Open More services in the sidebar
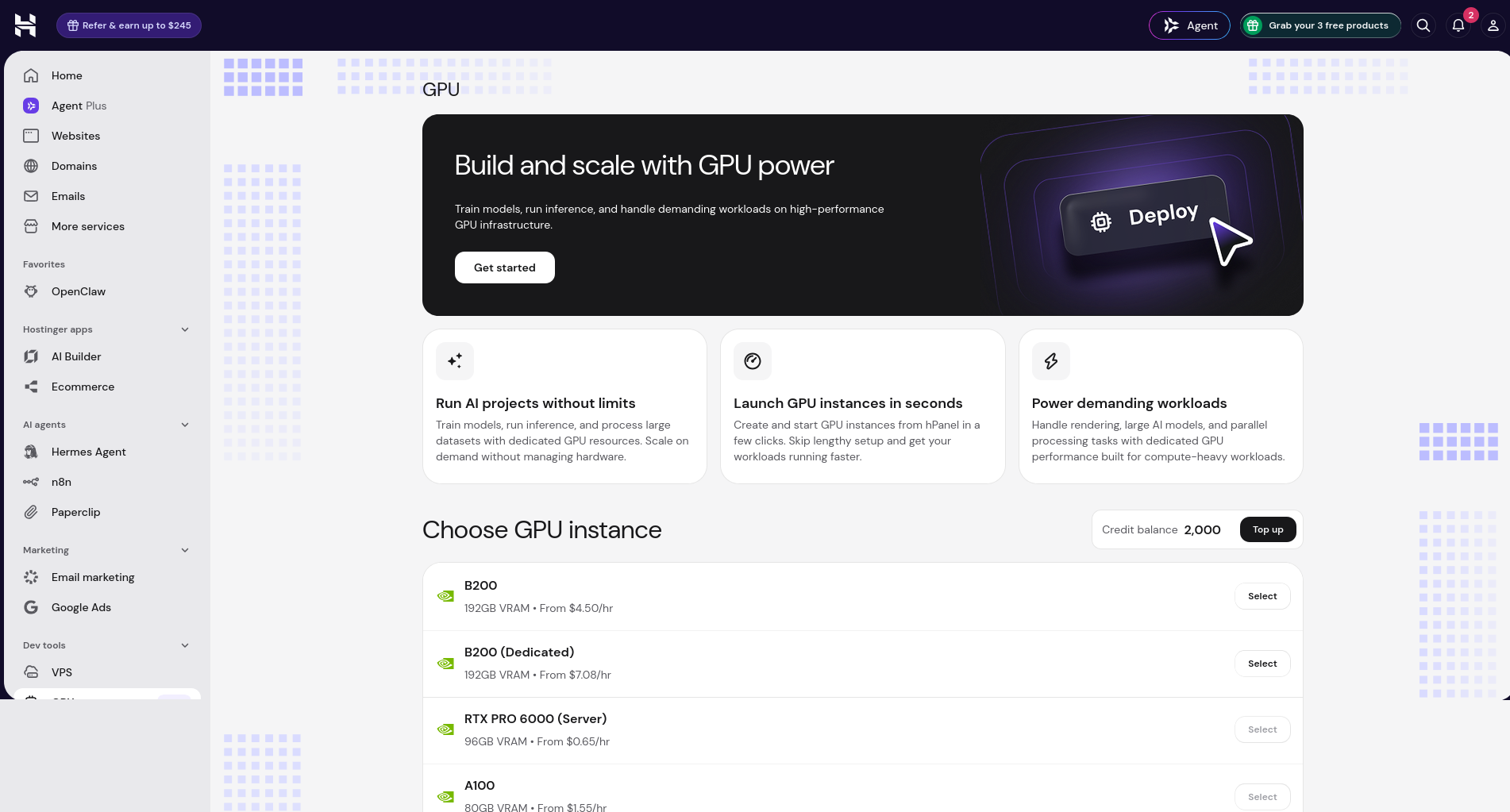1510x812 pixels. [107, 226]
